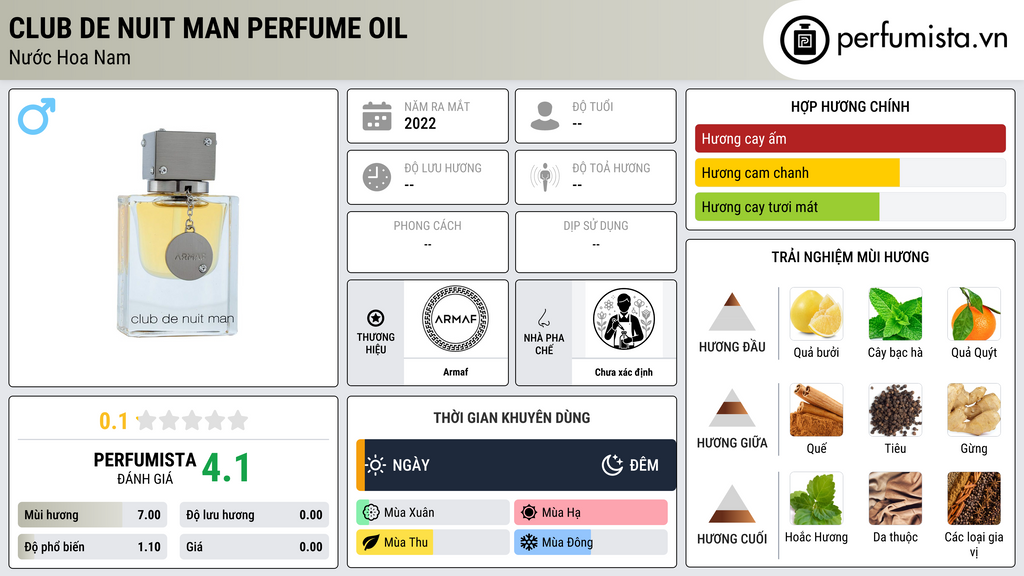Click the Hương đầu pyramid icon

(x=732, y=312)
